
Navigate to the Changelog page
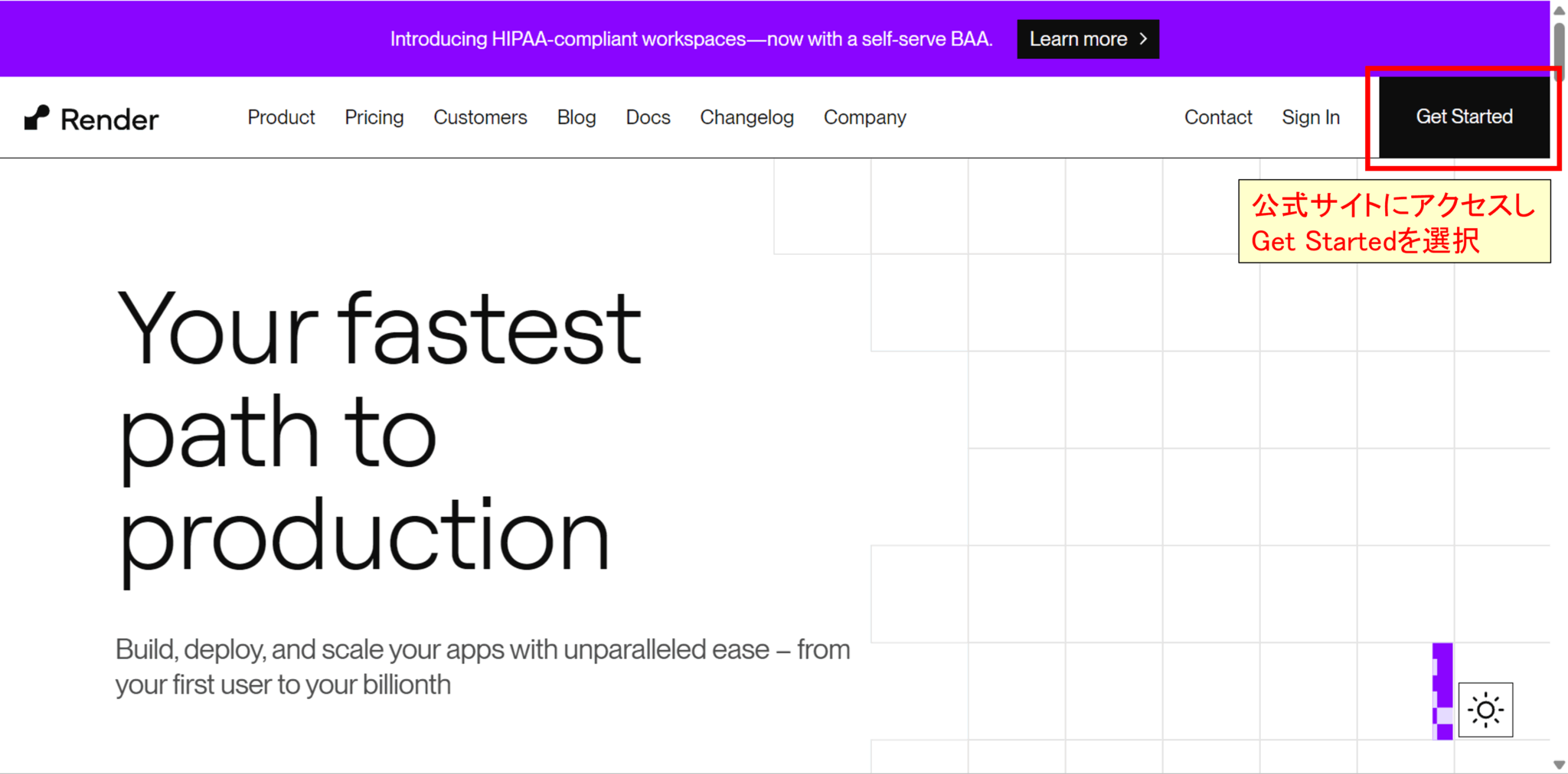[x=746, y=117]
